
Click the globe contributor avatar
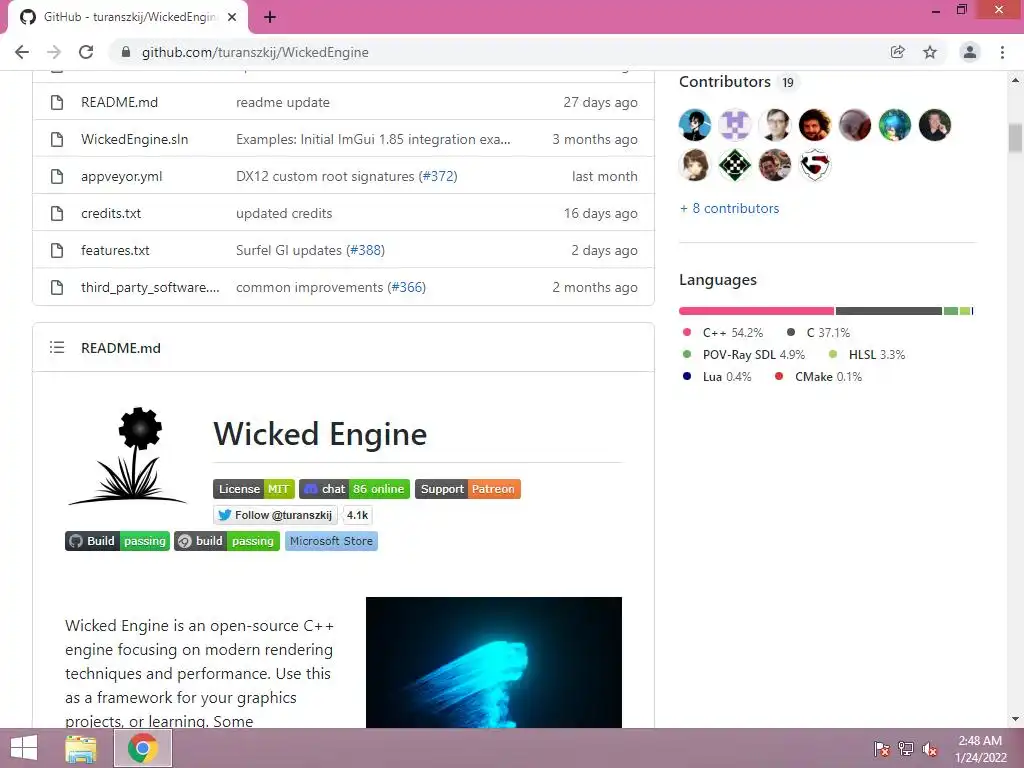point(895,125)
